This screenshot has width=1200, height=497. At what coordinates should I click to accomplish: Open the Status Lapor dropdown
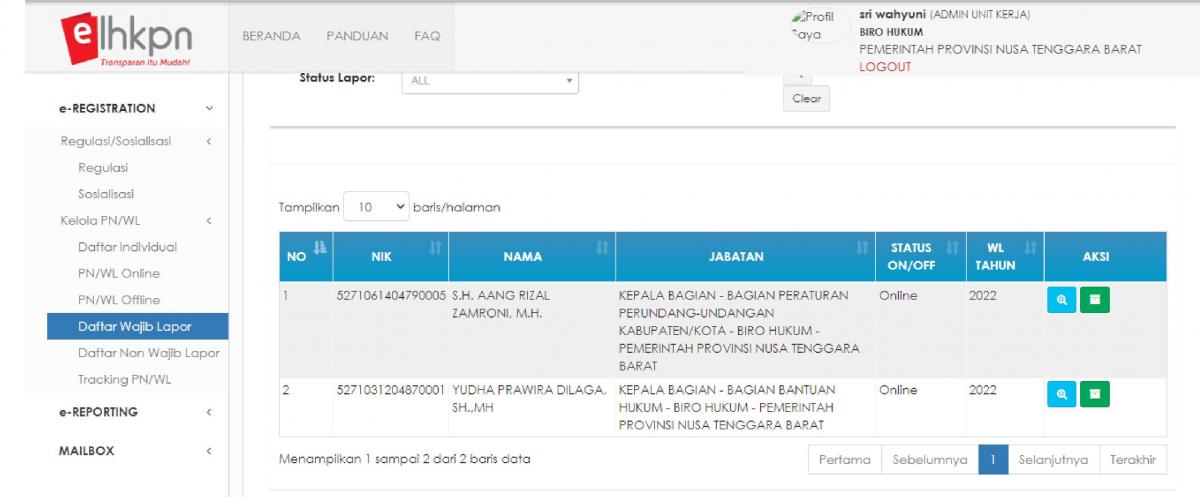tap(490, 81)
